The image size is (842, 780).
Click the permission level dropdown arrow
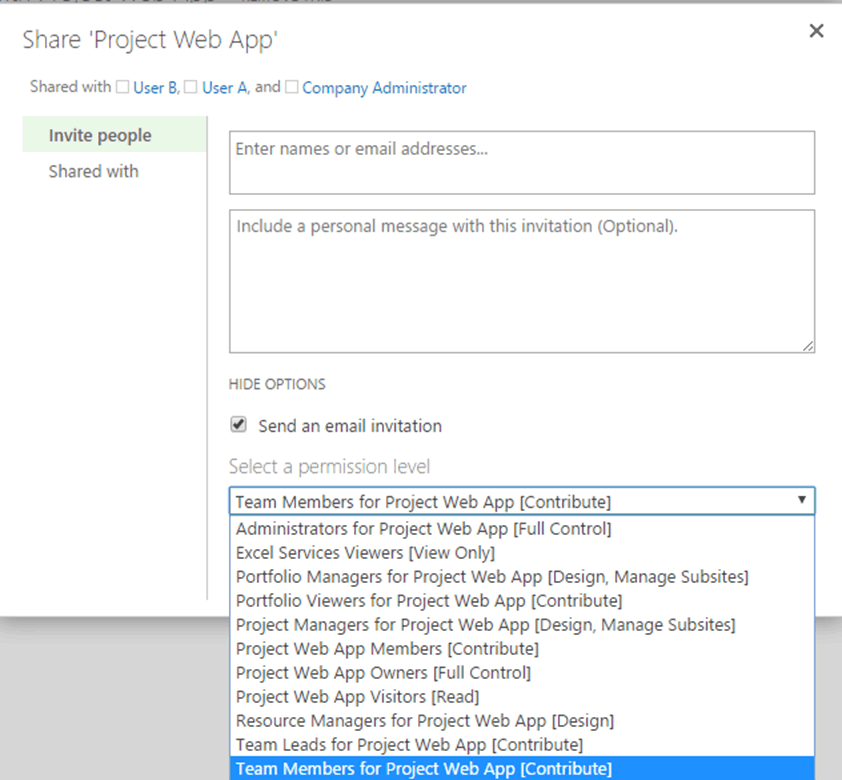click(801, 500)
